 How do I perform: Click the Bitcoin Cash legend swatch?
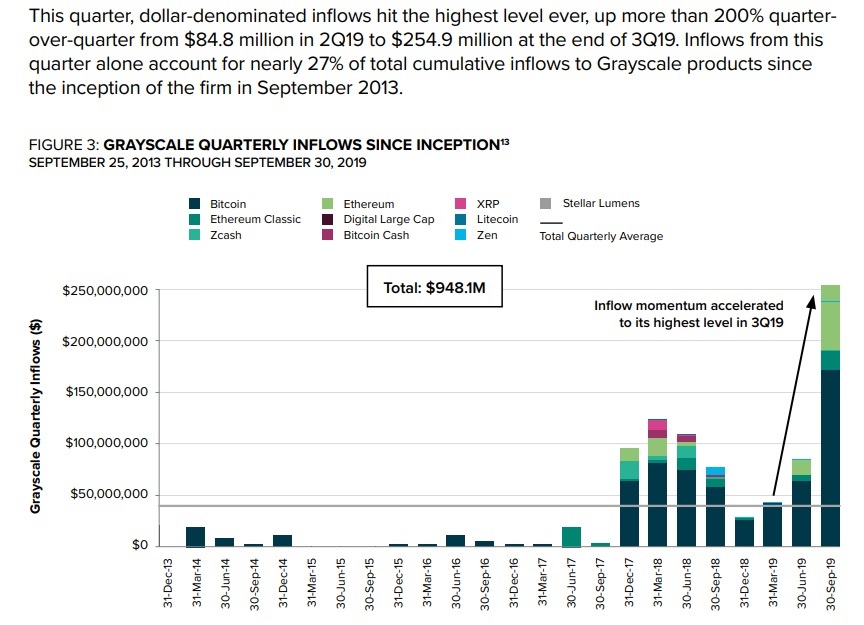[x=325, y=236]
